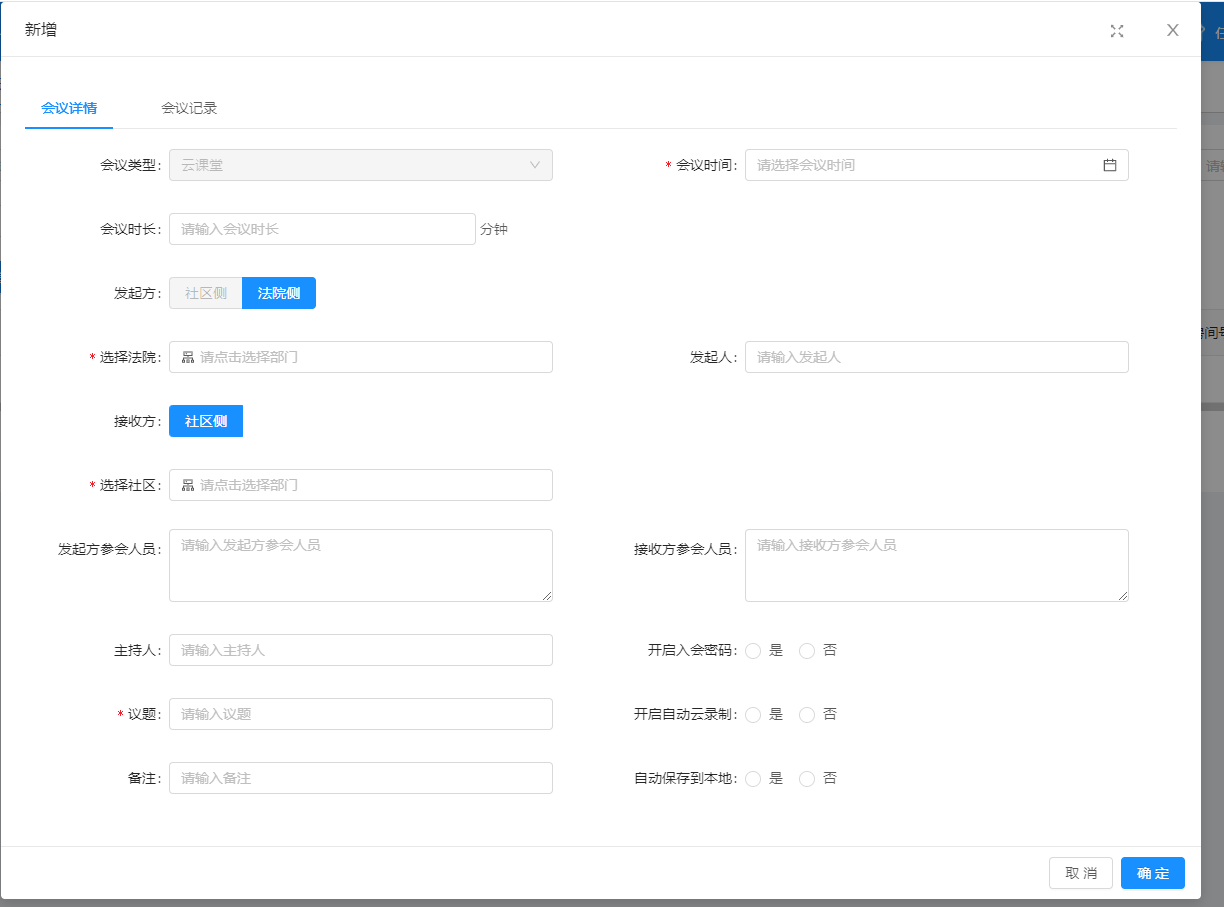
Task: Click the 发起方参会人员 text area
Action: click(360, 565)
